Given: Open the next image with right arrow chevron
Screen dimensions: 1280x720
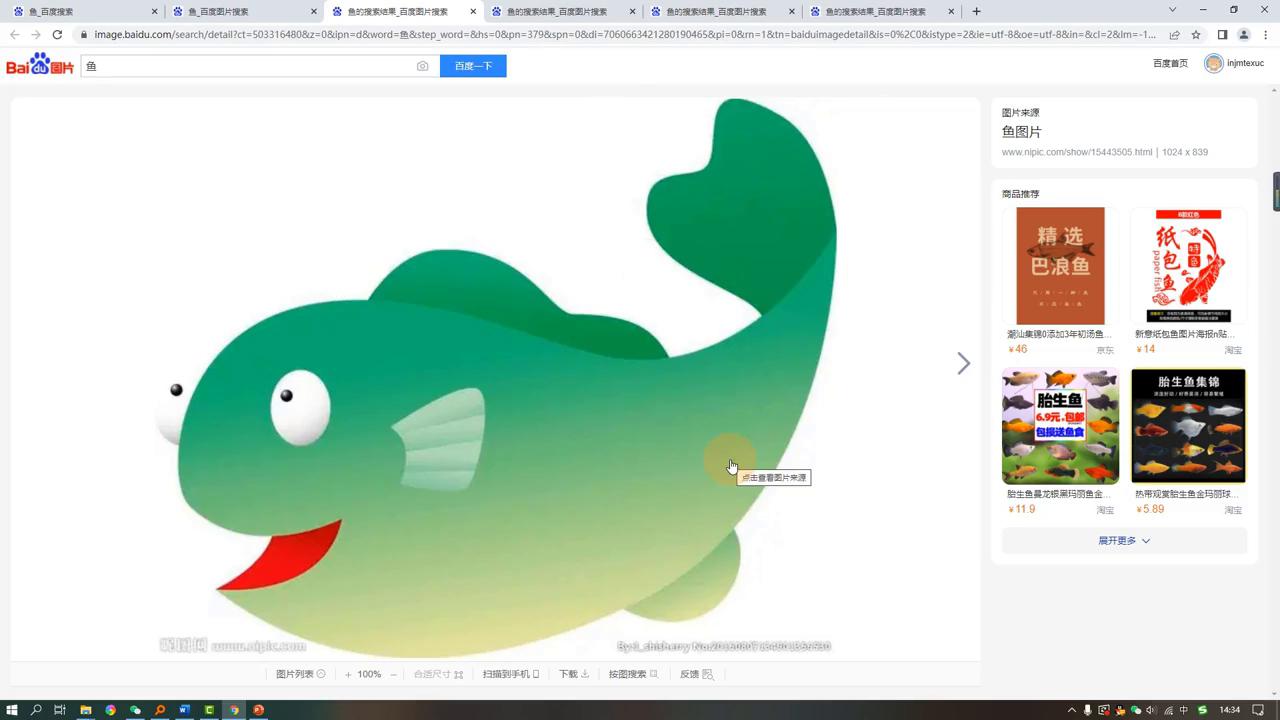Looking at the screenshot, I should pyautogui.click(x=962, y=363).
